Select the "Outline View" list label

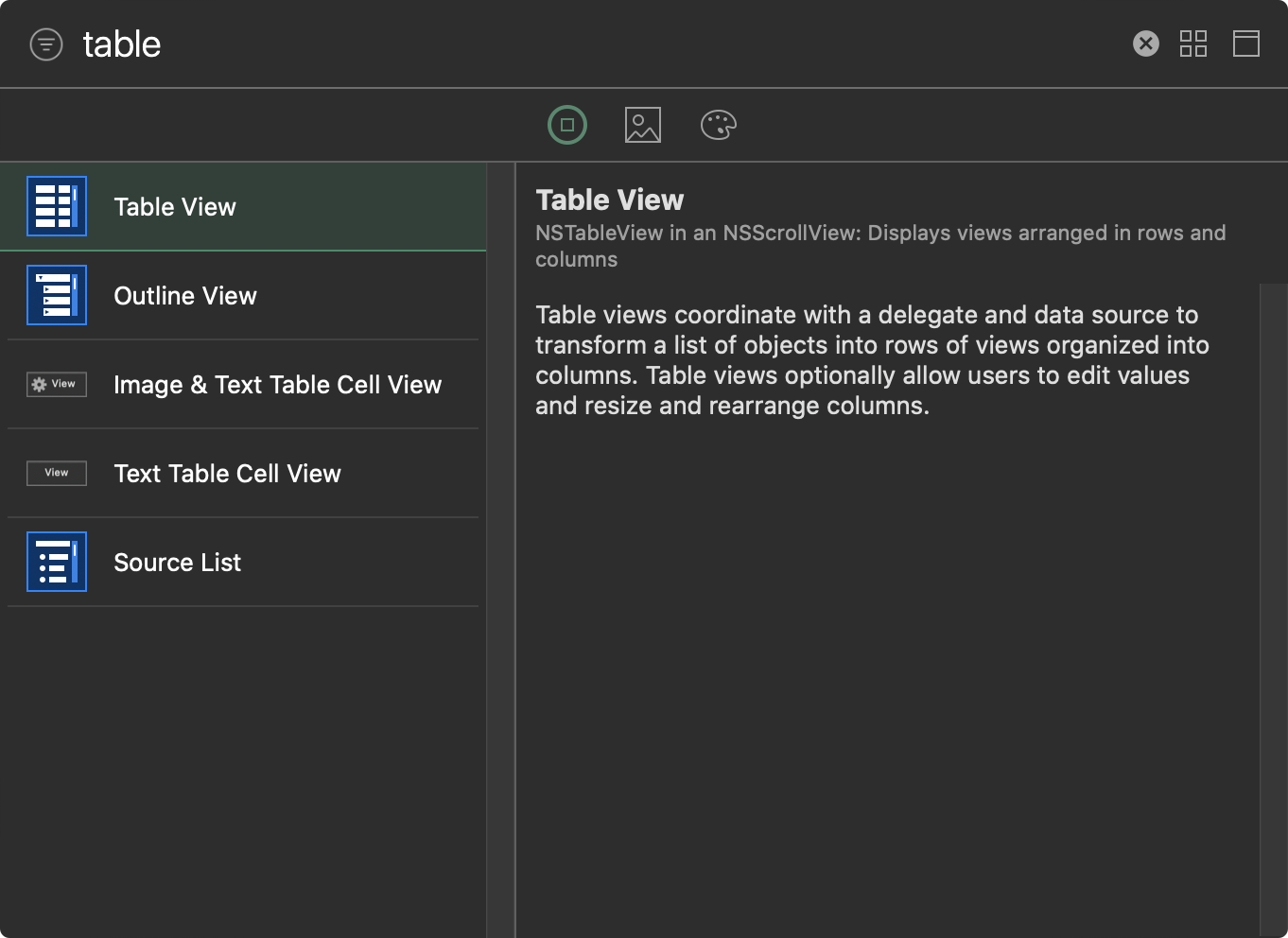(185, 296)
